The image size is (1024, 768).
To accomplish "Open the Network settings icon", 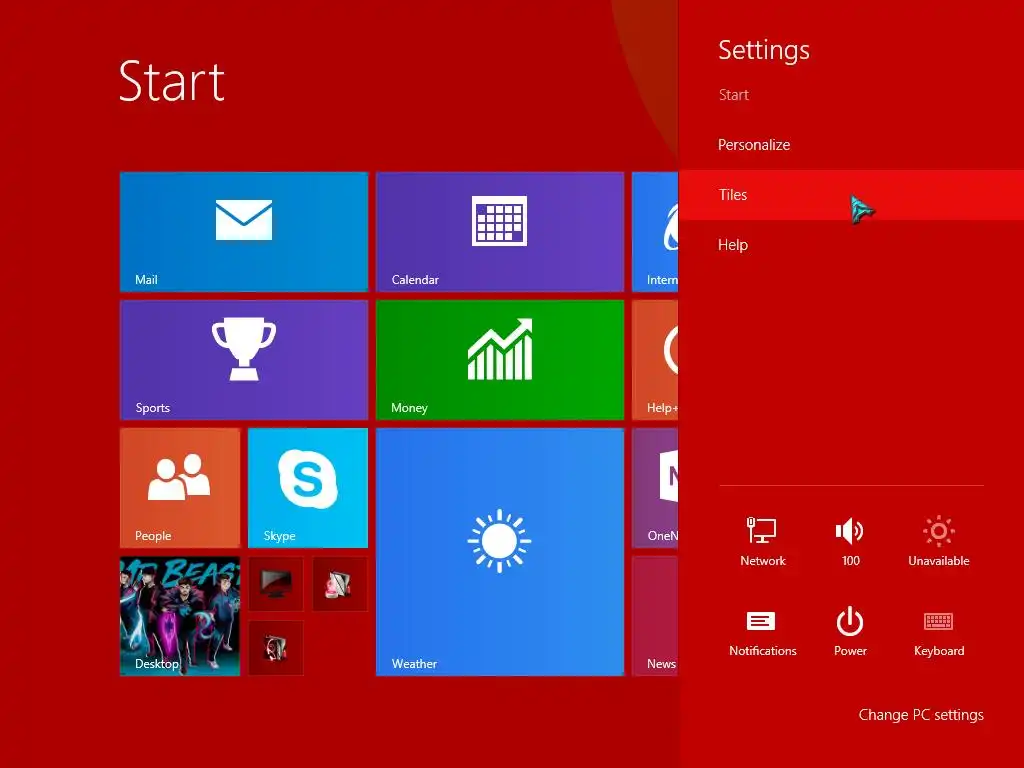I will click(762, 541).
